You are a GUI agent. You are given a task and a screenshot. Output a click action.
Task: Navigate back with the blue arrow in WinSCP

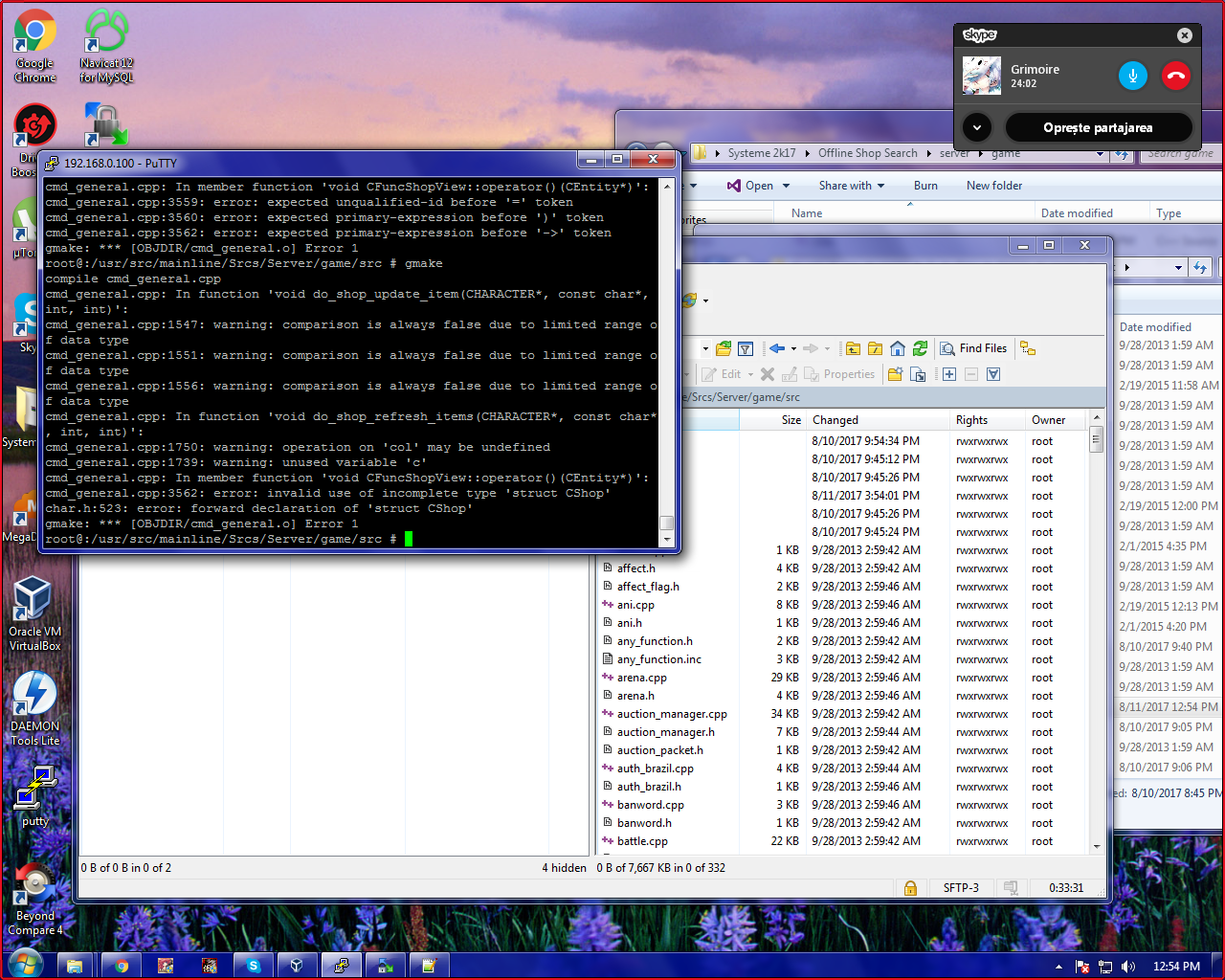pyautogui.click(x=777, y=348)
